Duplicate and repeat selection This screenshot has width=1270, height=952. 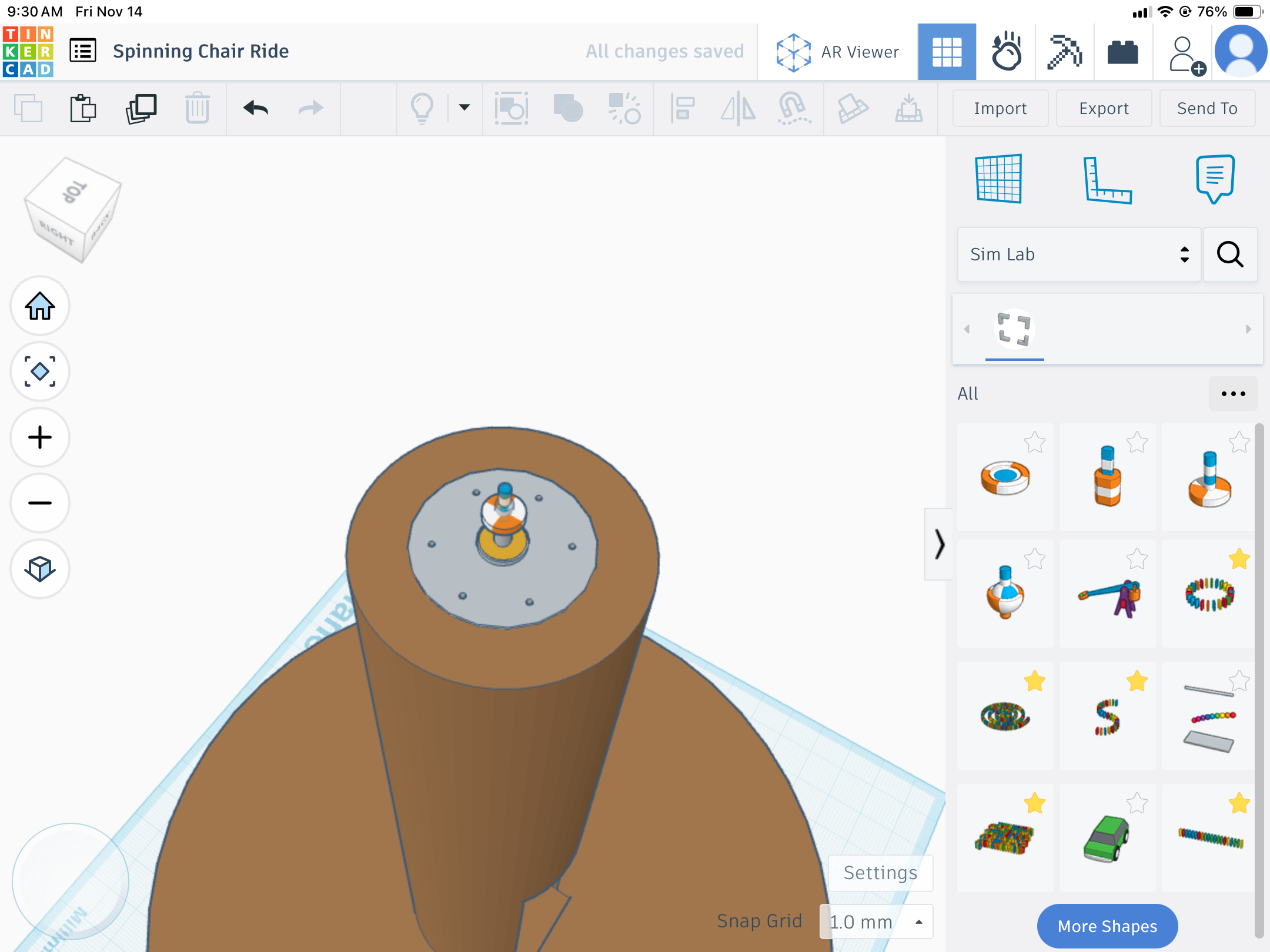pyautogui.click(x=141, y=108)
